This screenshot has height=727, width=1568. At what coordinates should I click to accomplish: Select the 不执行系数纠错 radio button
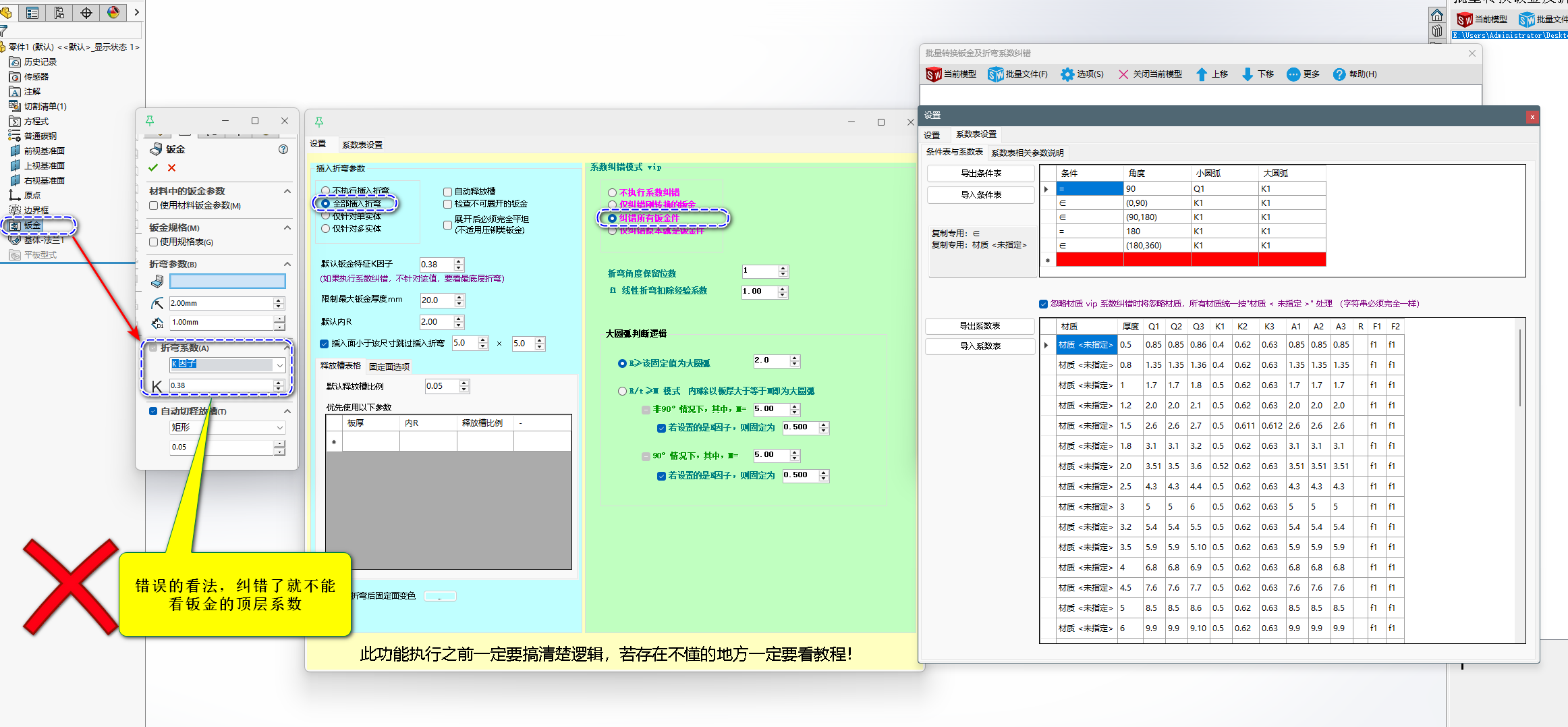pyautogui.click(x=612, y=192)
